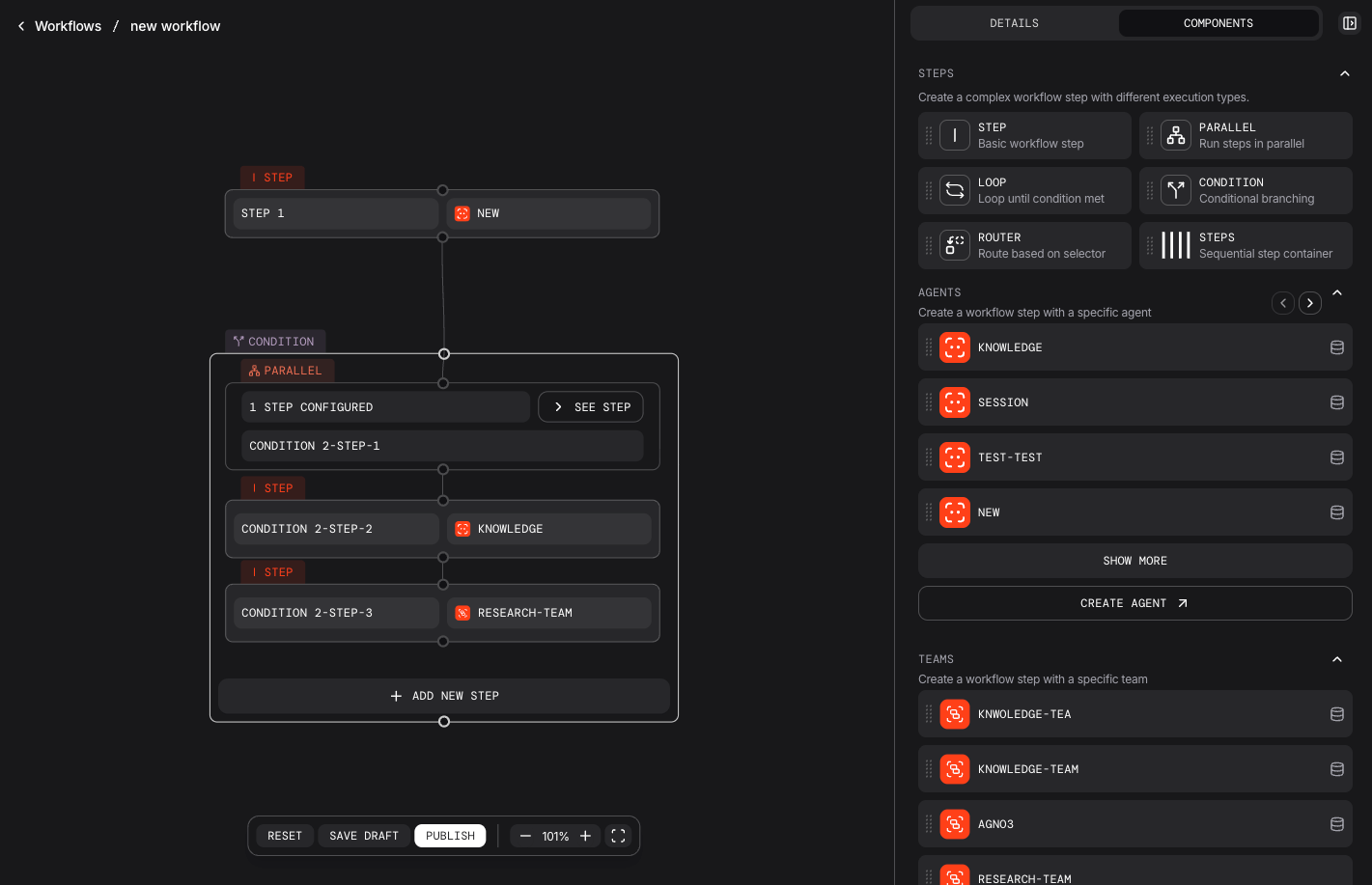This screenshot has width=1372, height=885.
Task: Click the SESSION agent orange icon
Action: (955, 402)
